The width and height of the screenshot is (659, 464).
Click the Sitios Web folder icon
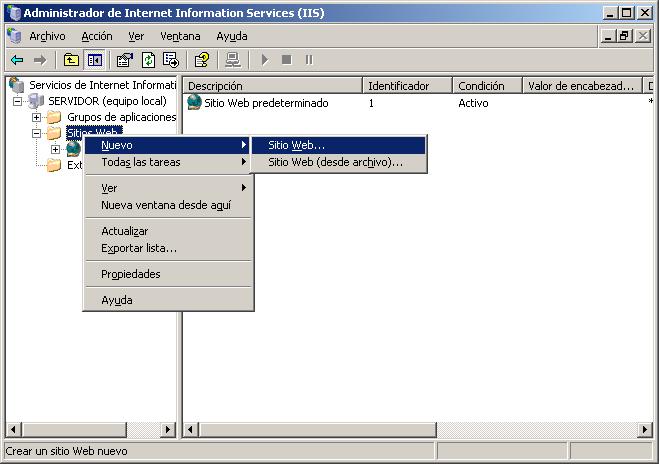pos(54,133)
